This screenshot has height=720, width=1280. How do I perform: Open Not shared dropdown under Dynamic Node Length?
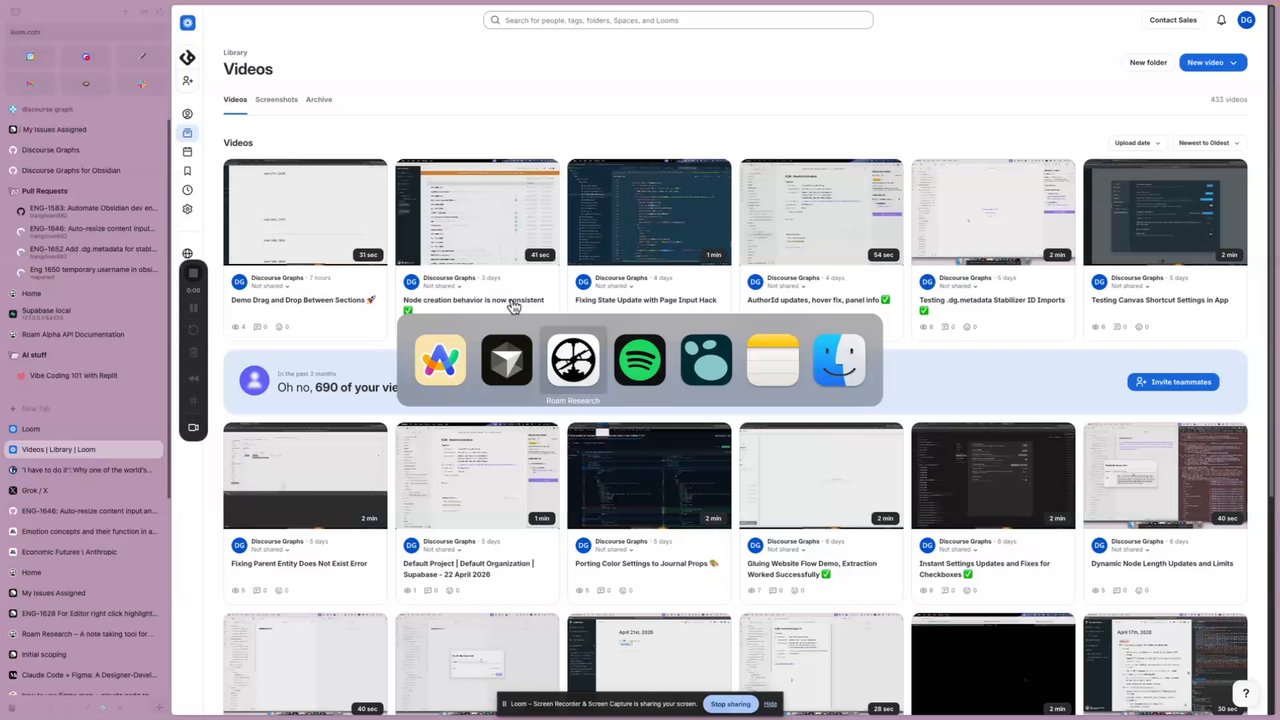pyautogui.click(x=1130, y=550)
